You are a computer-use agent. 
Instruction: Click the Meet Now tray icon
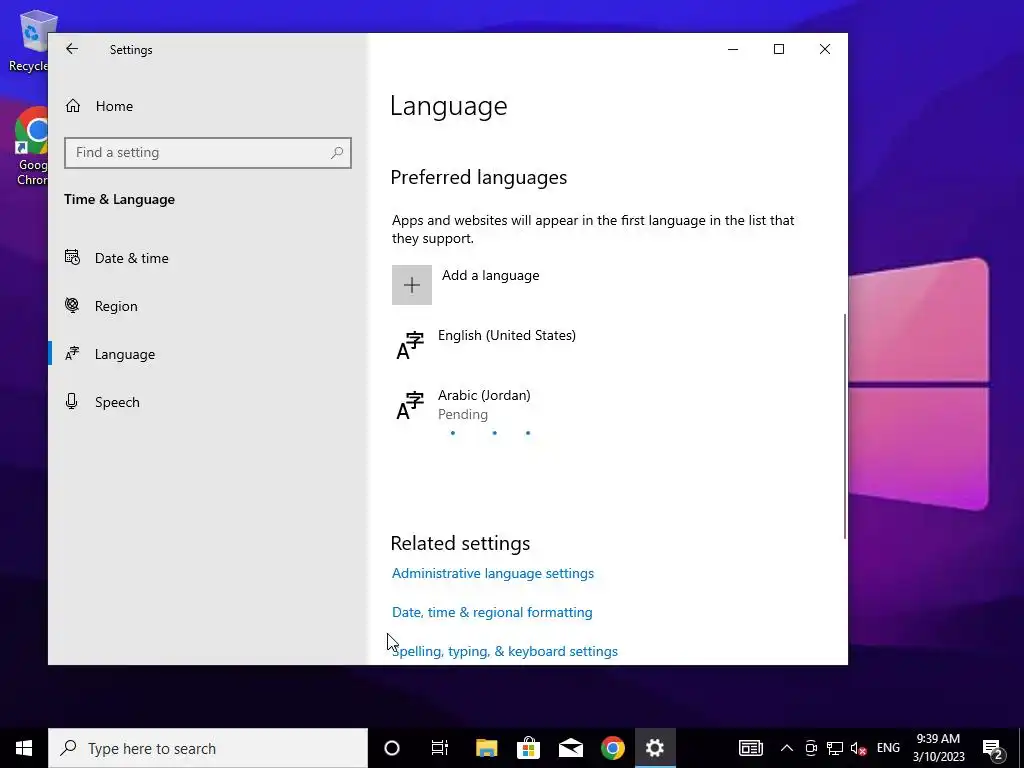(x=811, y=748)
